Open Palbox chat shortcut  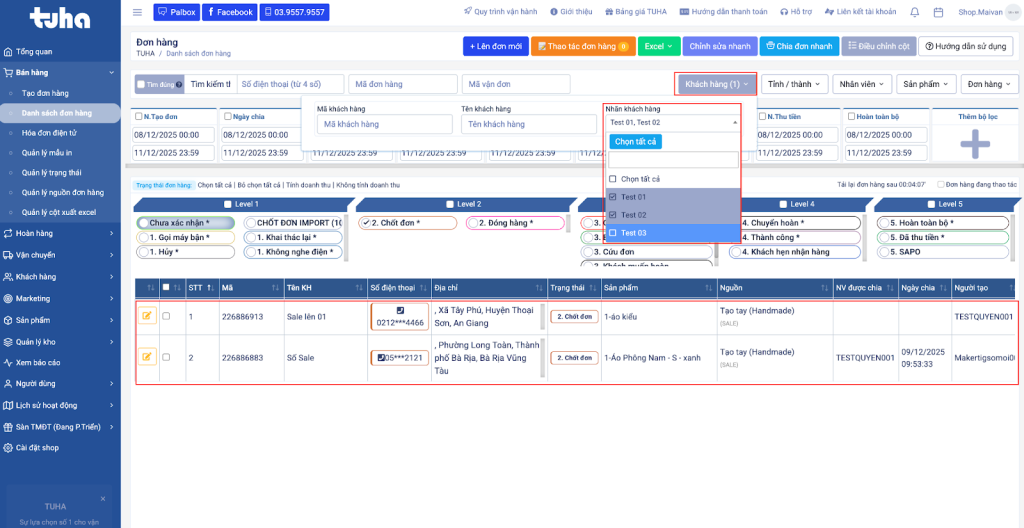(x=176, y=12)
